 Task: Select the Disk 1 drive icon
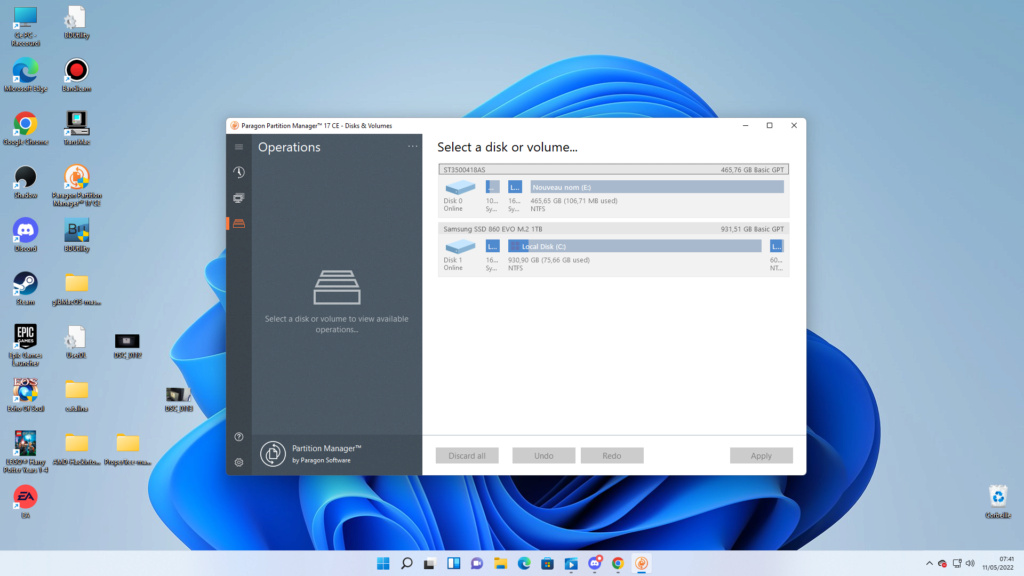click(x=460, y=247)
